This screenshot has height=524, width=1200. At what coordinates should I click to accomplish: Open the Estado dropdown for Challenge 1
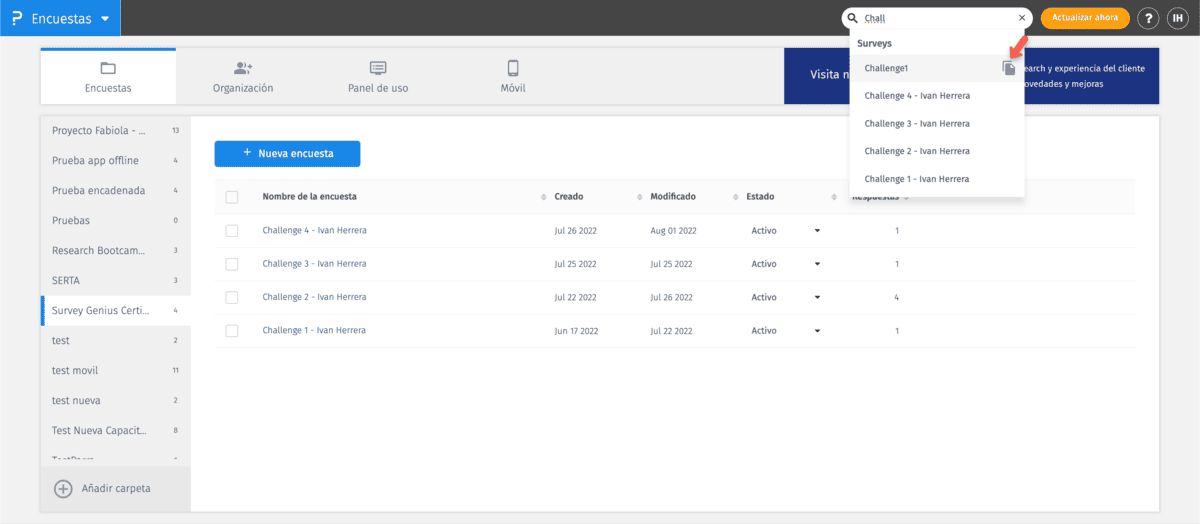[817, 331]
